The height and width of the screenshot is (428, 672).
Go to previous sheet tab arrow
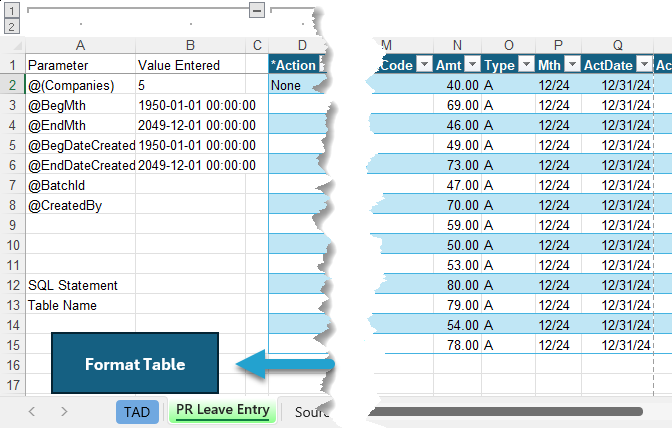click(x=32, y=412)
